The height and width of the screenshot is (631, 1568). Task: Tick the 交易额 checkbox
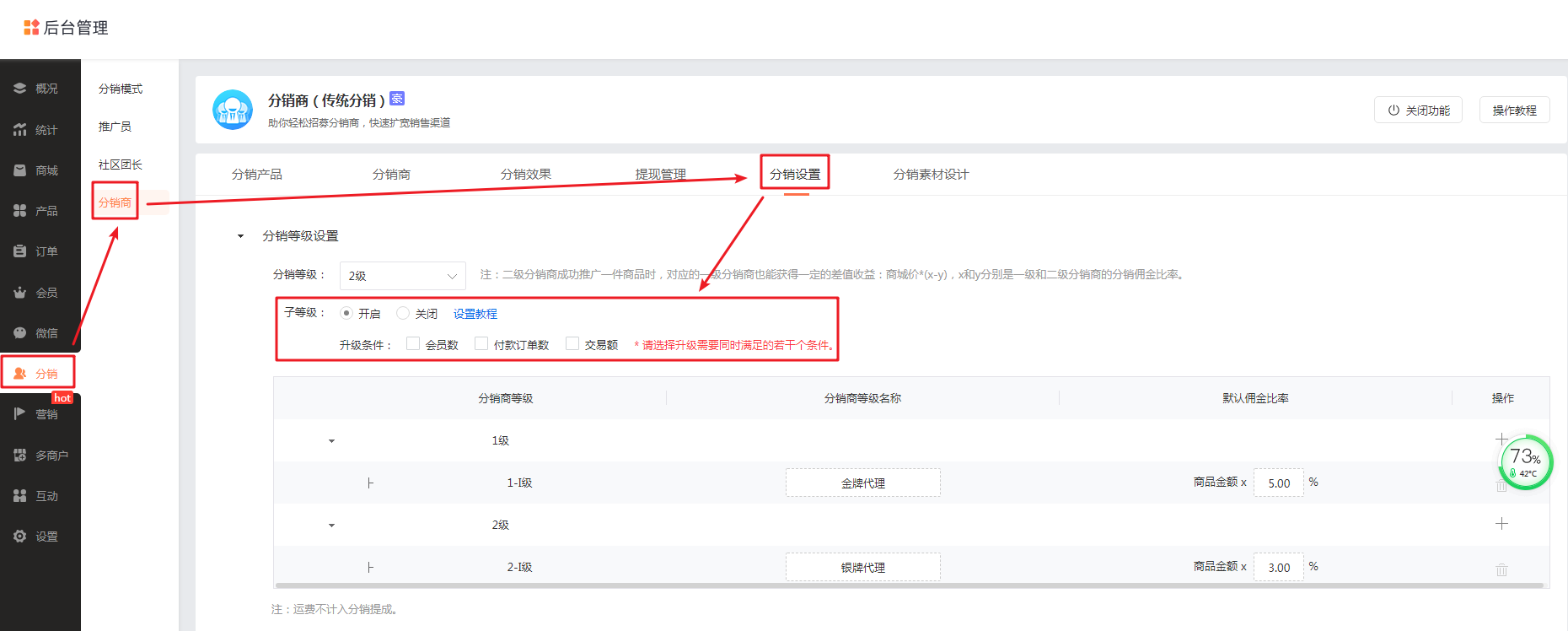click(x=572, y=344)
